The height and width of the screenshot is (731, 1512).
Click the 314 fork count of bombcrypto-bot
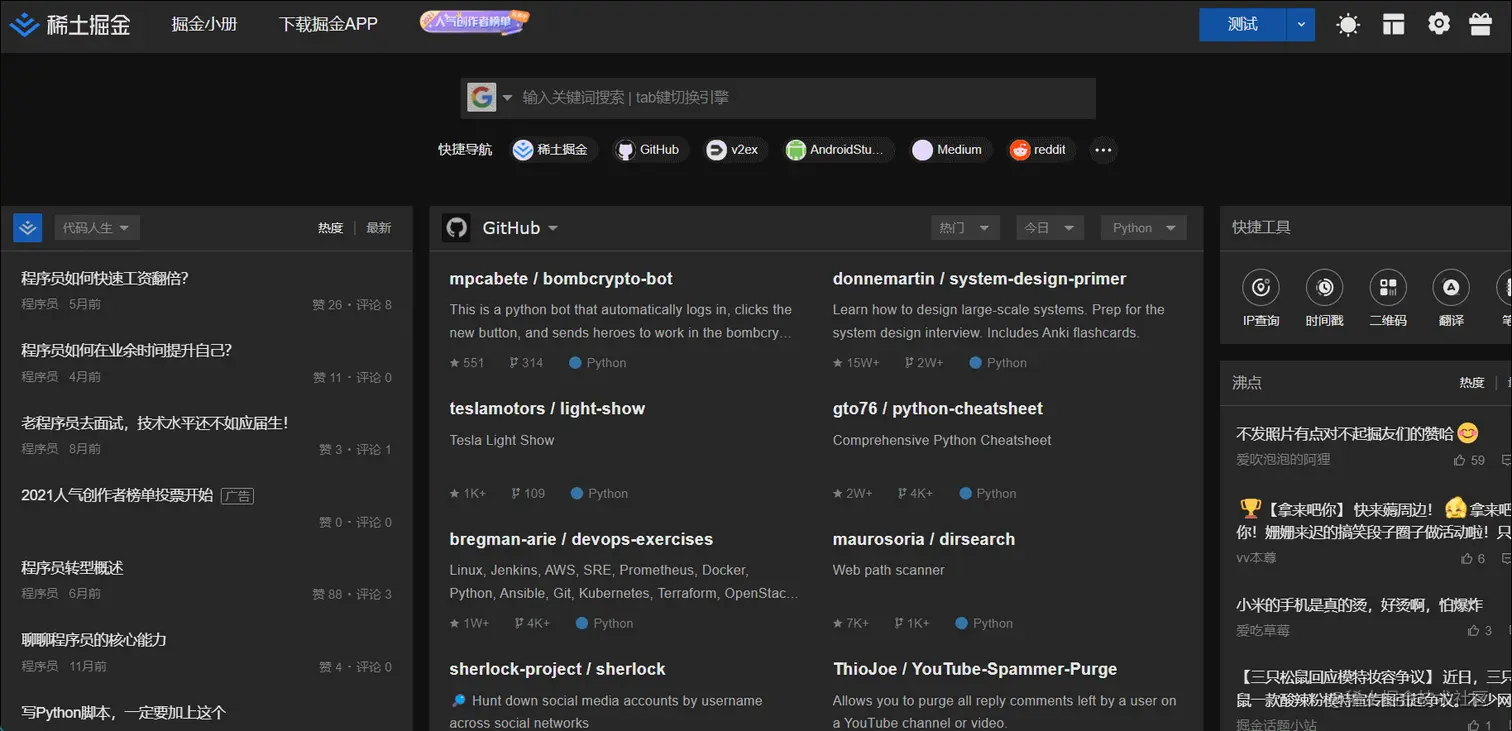[526, 363]
